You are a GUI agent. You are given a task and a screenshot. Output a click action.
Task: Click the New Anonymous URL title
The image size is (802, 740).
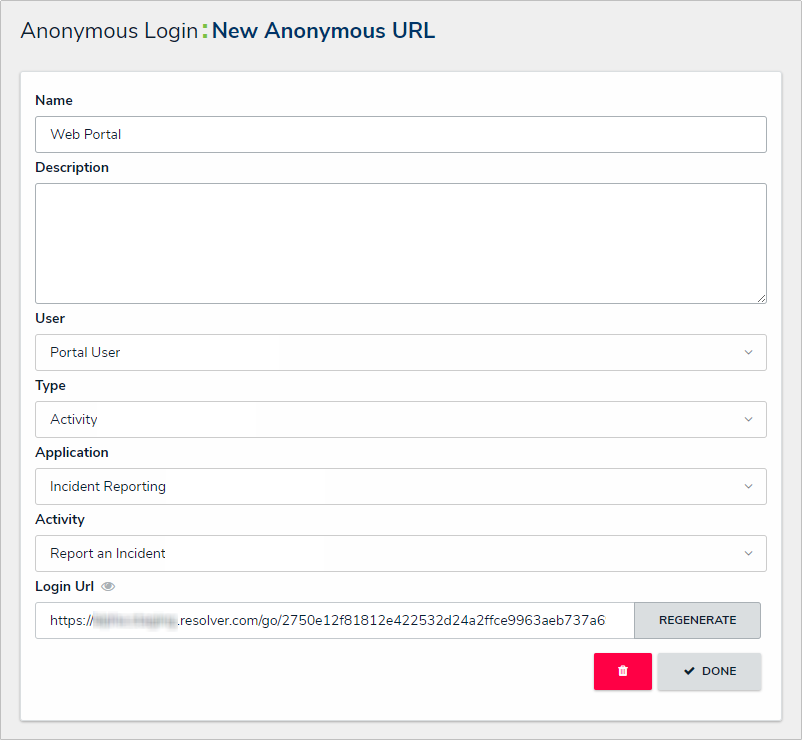[x=323, y=31]
